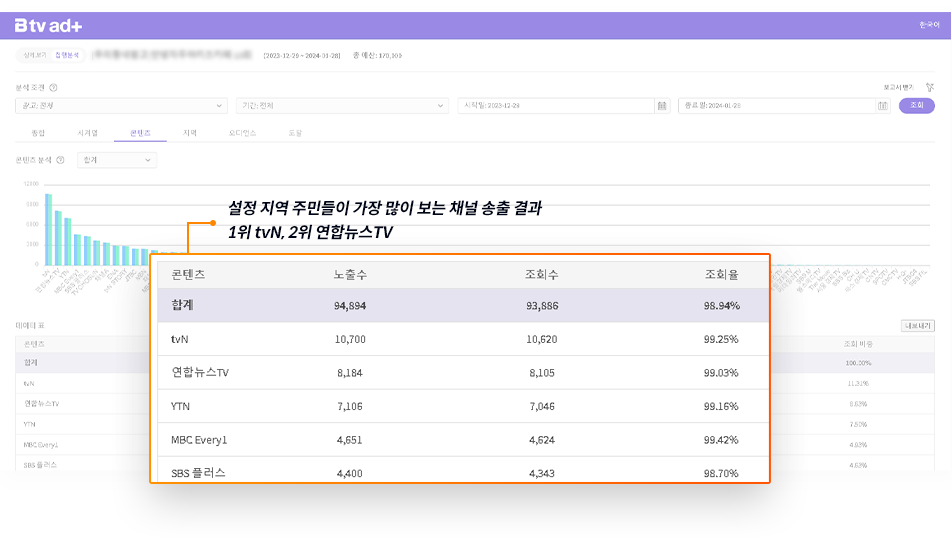Viewport: 952px width, 551px height.
Task: Click the 총 예산 budget text
Action: (x=377, y=55)
